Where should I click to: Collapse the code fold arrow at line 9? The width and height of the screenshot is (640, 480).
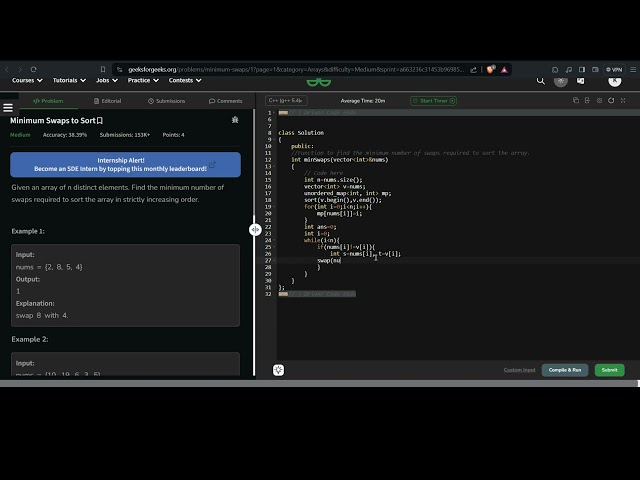(x=274, y=140)
